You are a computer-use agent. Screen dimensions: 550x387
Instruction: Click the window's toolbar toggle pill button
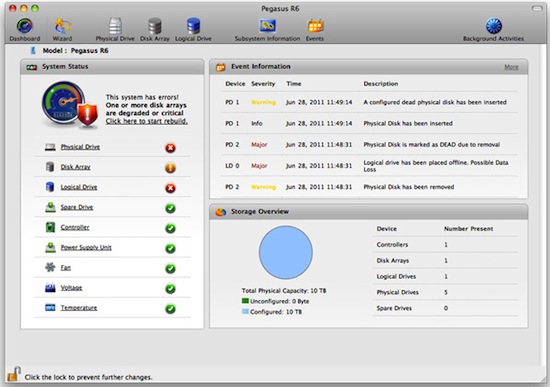click(537, 8)
